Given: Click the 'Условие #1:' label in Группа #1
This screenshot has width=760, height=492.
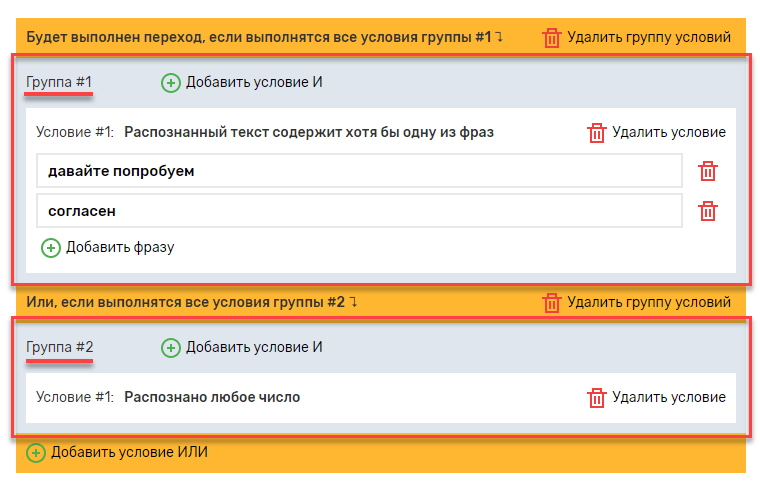Looking at the screenshot, I should click(x=75, y=132).
